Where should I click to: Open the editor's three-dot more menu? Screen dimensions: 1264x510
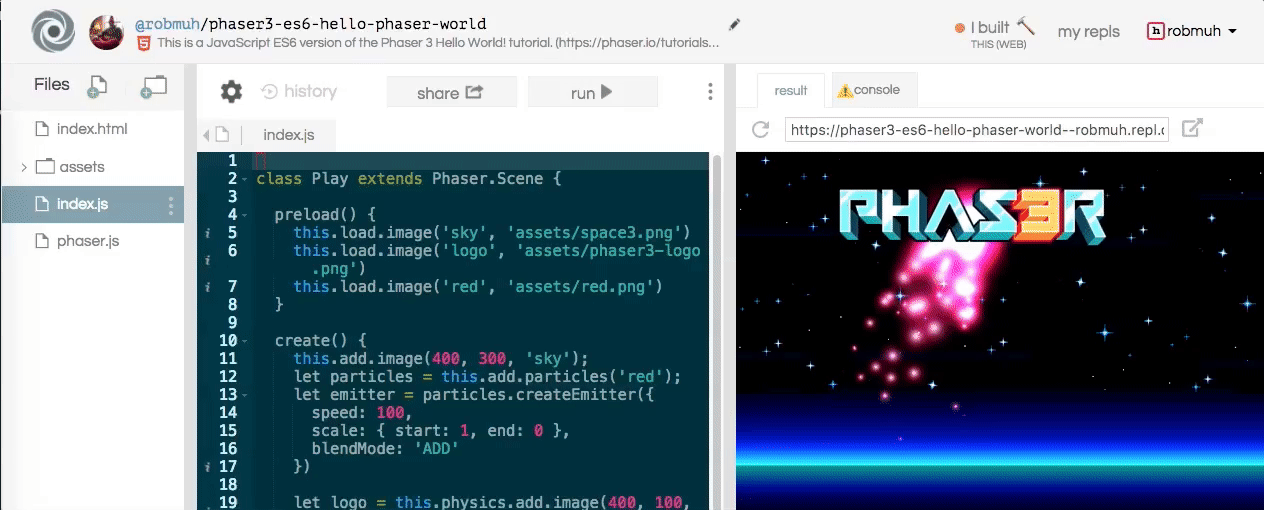[710, 92]
